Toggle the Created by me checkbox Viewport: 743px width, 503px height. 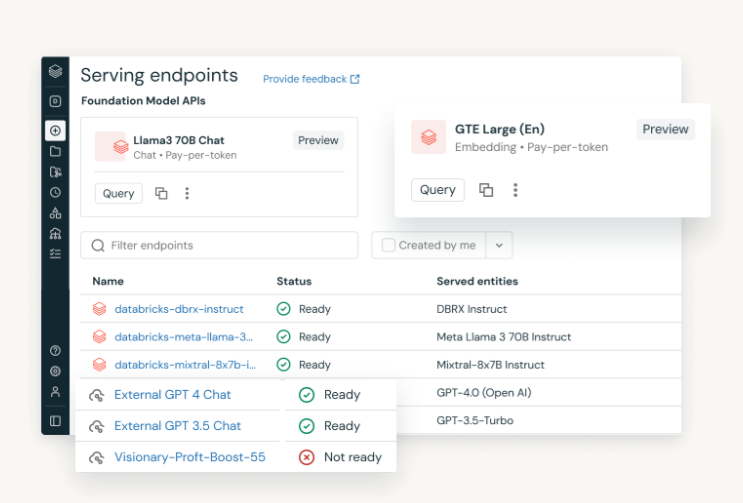point(388,245)
